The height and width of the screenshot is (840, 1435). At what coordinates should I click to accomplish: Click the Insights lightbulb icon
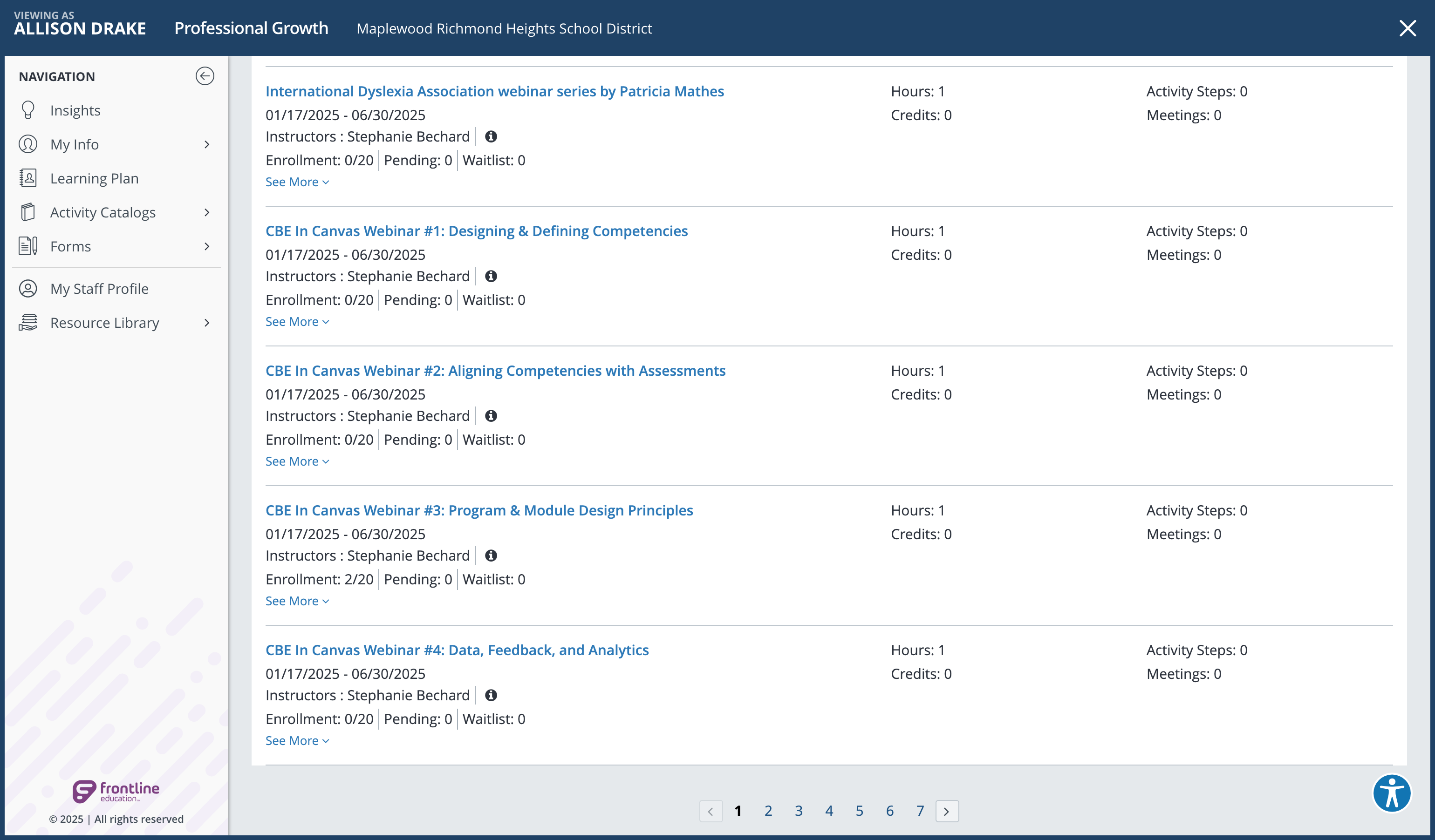pos(28,110)
